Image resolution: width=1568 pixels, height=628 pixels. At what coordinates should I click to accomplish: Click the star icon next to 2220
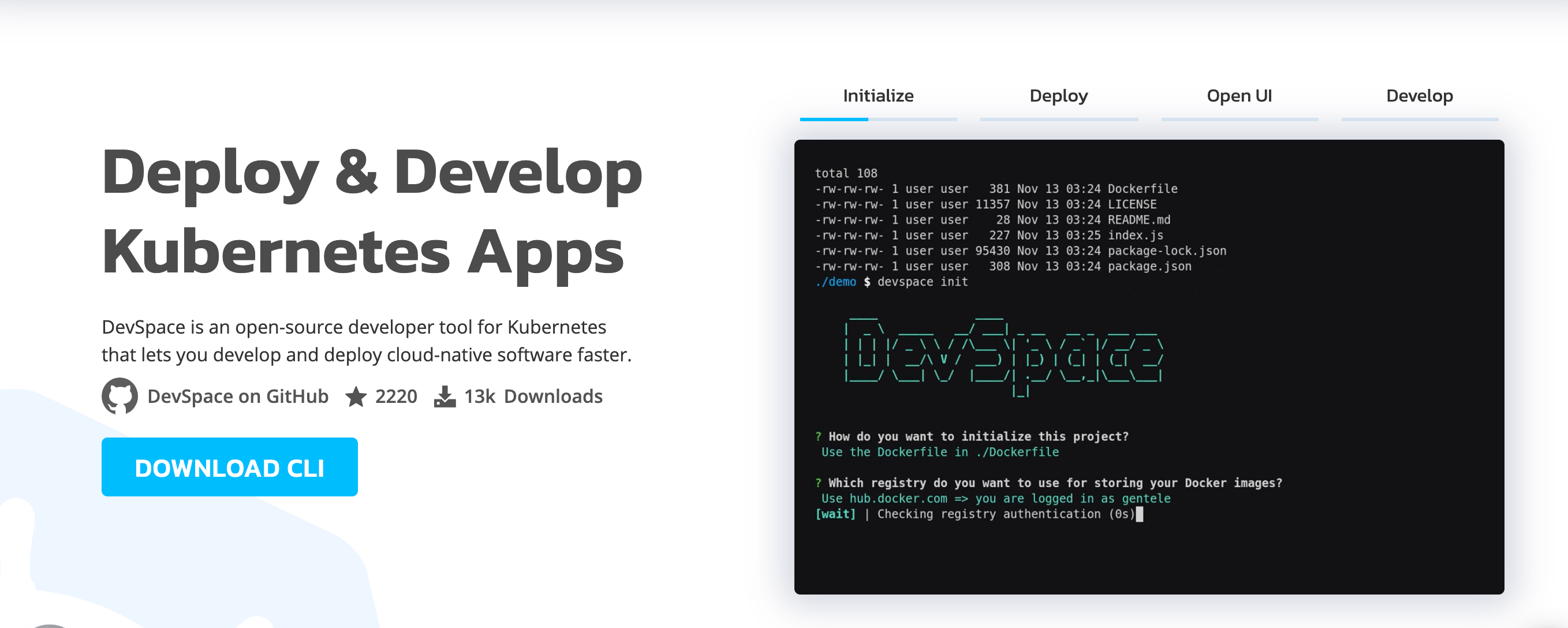[x=357, y=395]
